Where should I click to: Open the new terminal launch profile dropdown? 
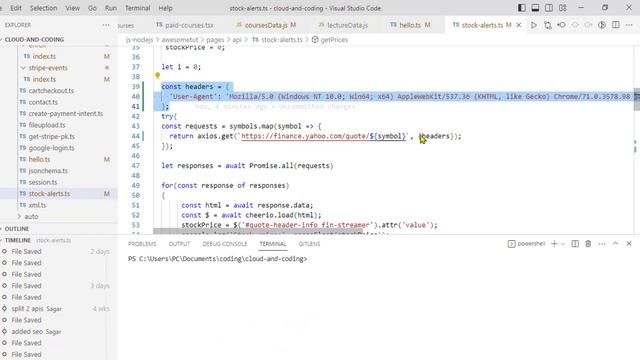click(563, 244)
